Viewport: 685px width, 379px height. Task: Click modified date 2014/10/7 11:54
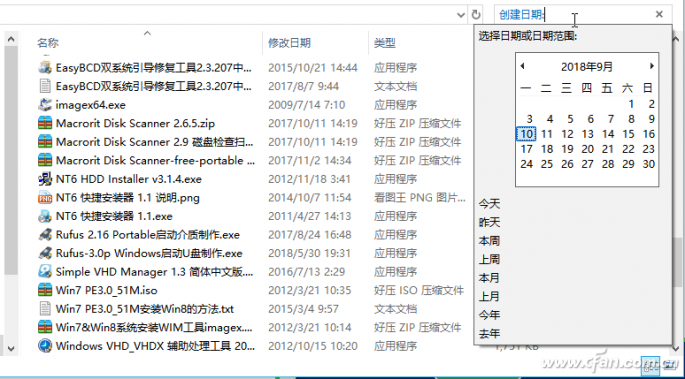[x=310, y=198]
